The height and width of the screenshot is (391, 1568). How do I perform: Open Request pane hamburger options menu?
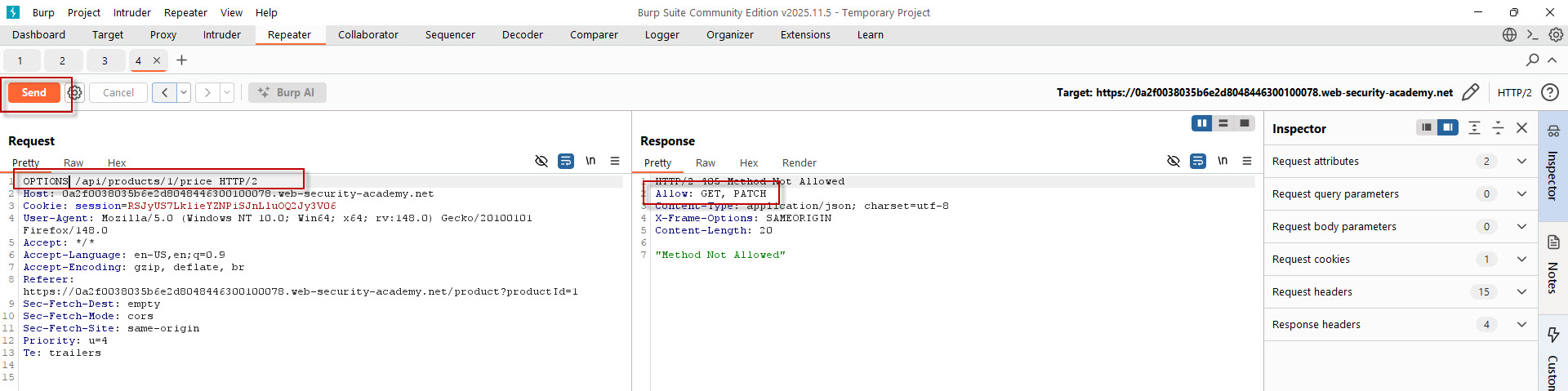coord(615,161)
